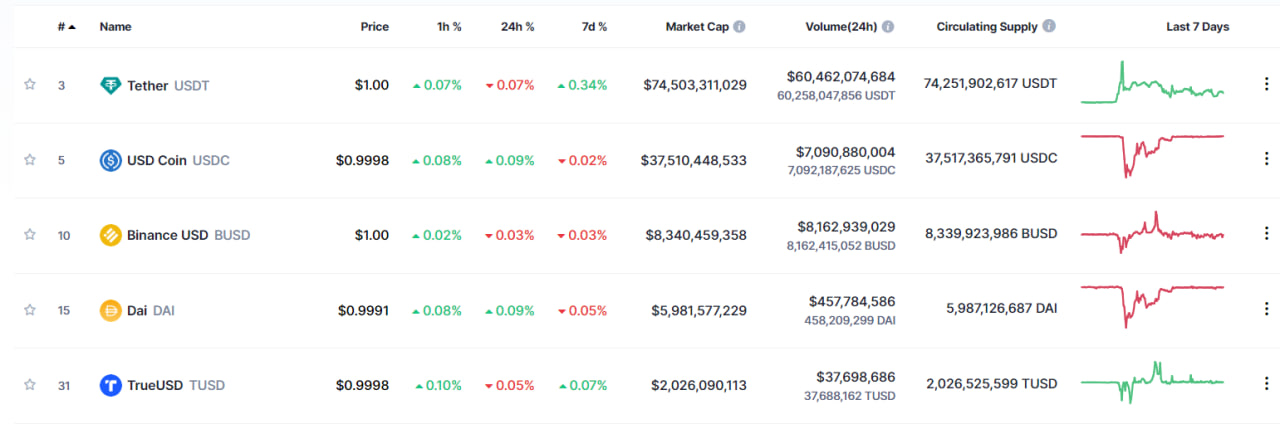Click Dai volume 458,209,299 DAI

[x=850, y=321]
